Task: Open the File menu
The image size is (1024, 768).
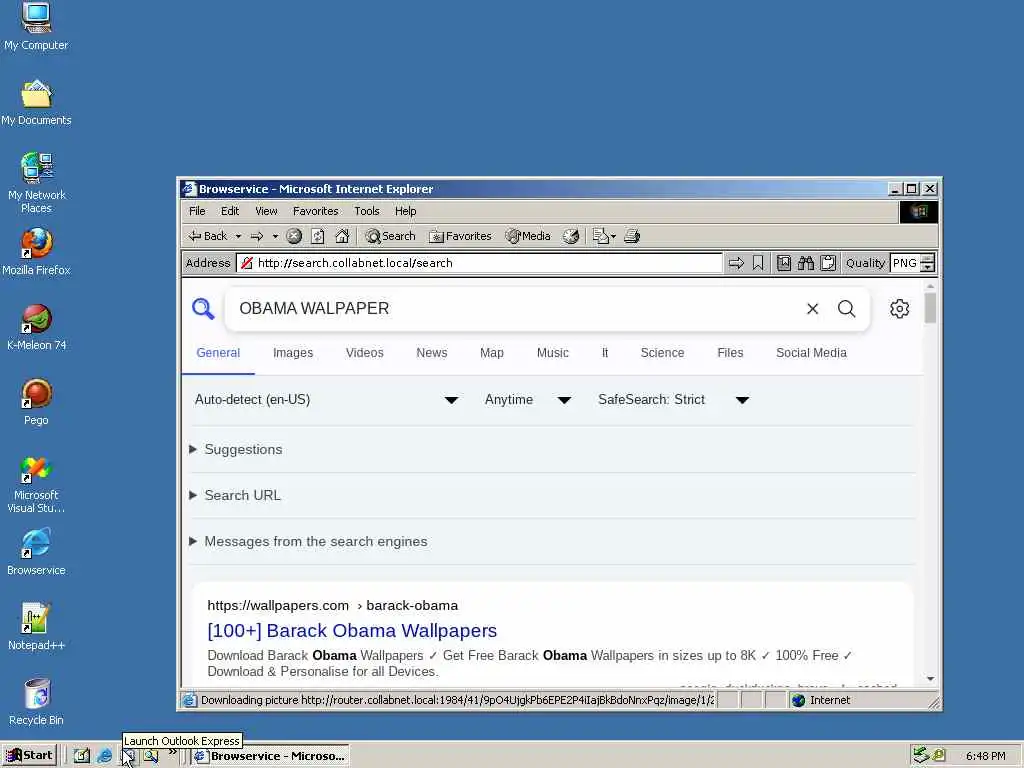Action: (x=197, y=211)
